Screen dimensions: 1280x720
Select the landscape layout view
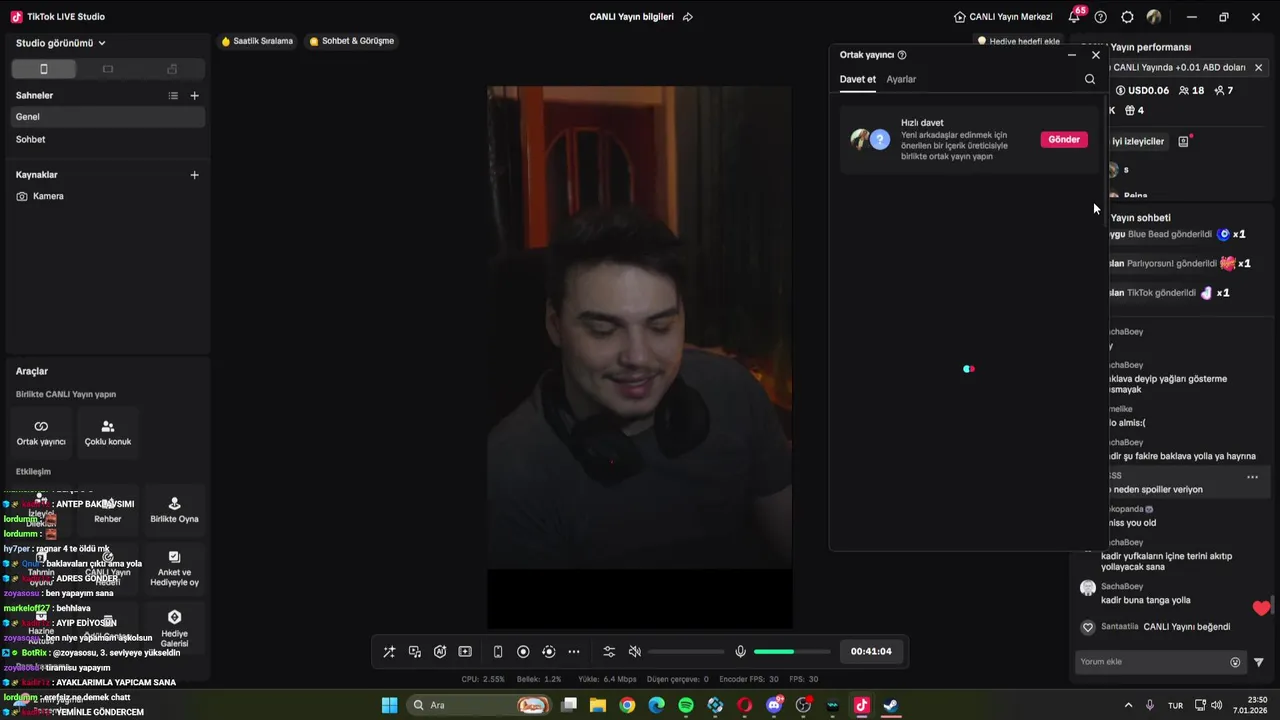tap(108, 69)
